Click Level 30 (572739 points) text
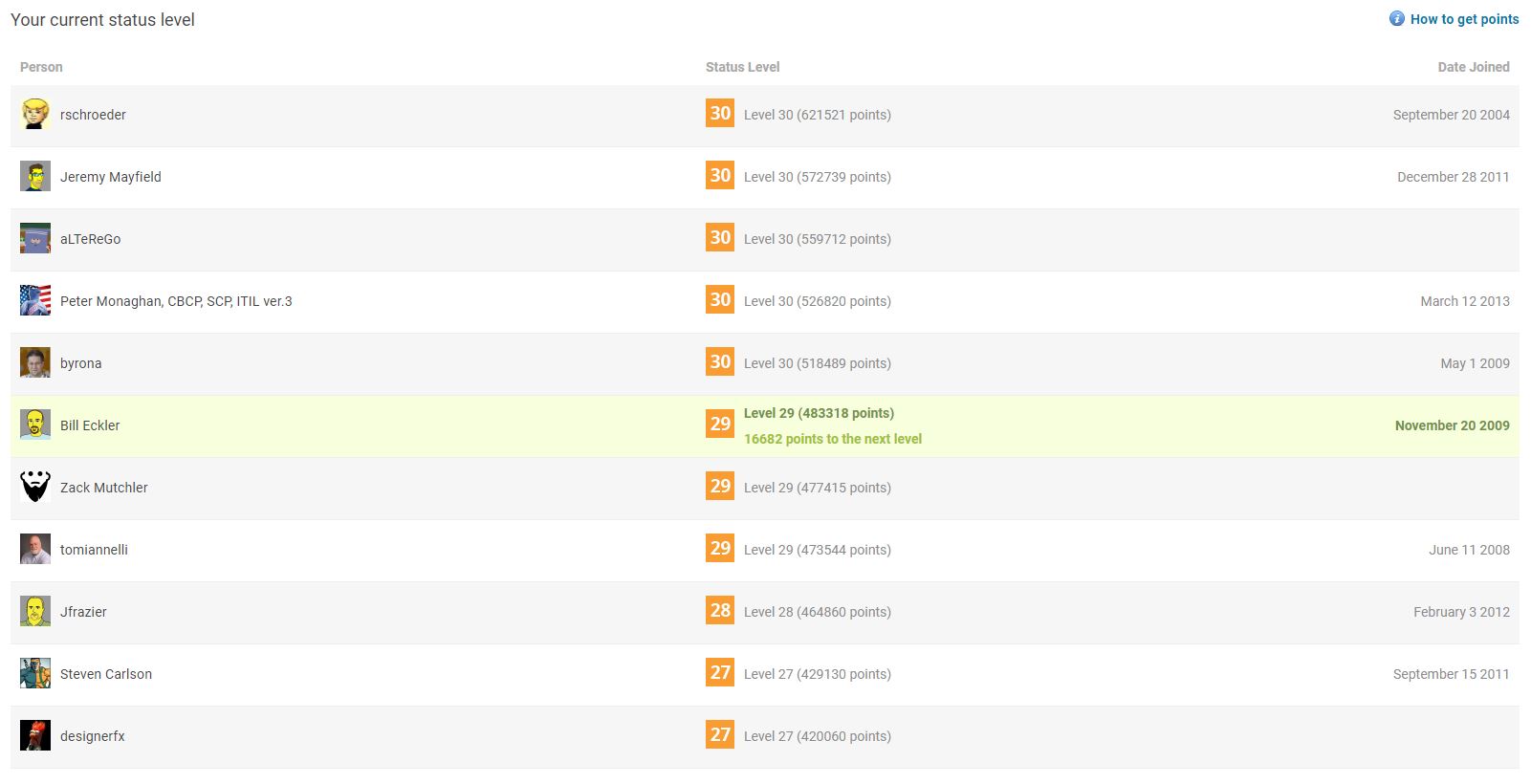This screenshot has width=1531, height=784. click(x=818, y=177)
